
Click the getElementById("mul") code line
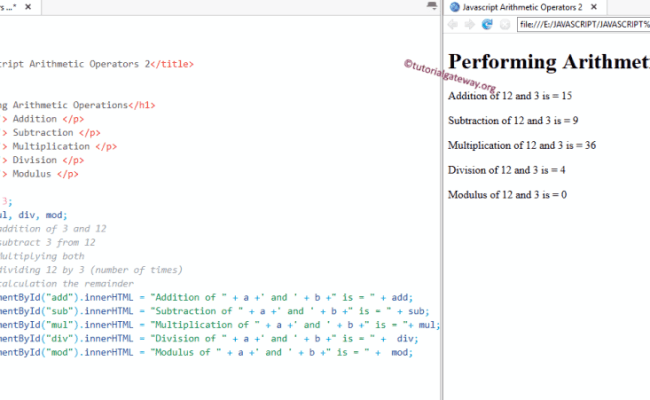click(220, 325)
